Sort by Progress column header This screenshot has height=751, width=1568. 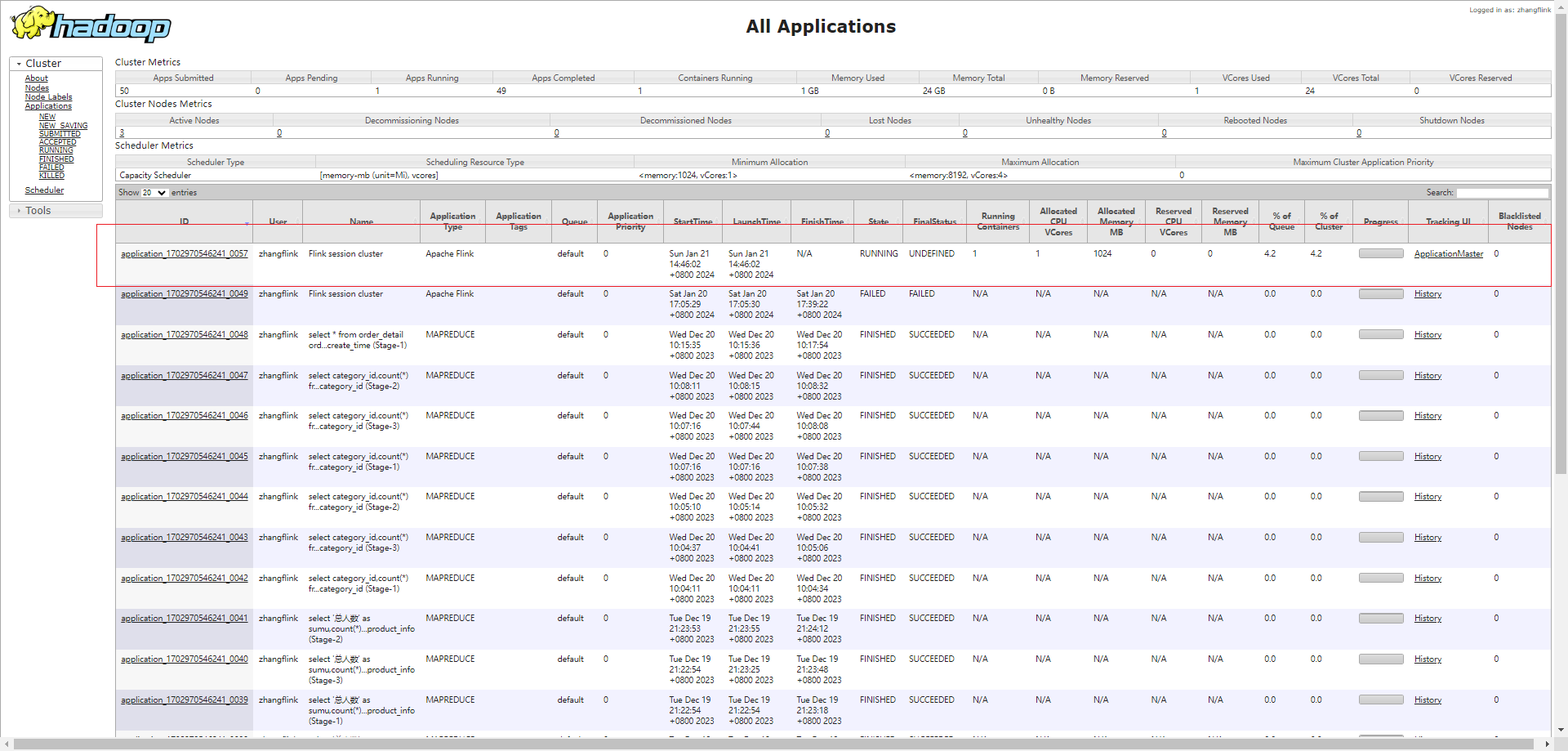coord(1380,221)
